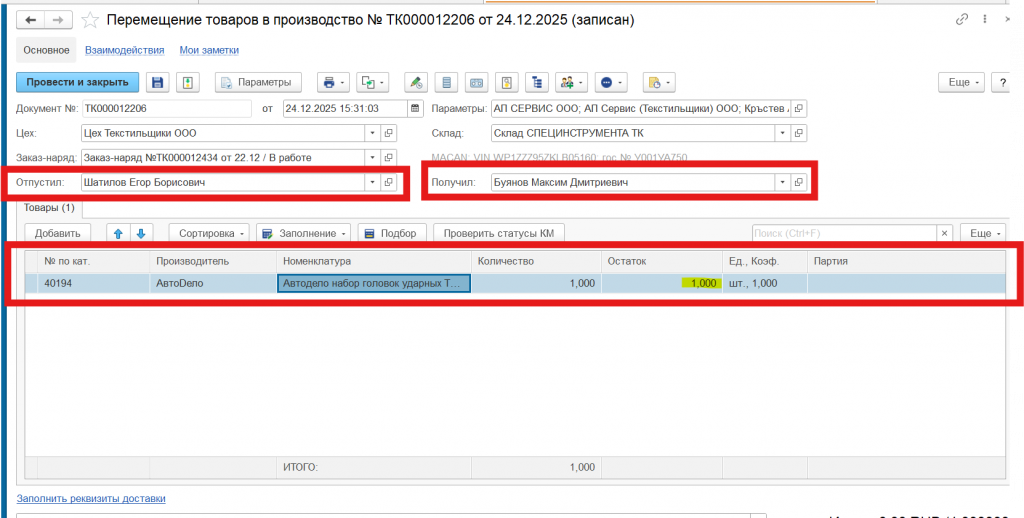1024x518 pixels.
Task: Click the Проверить статусы КМ button
Action: (498, 233)
